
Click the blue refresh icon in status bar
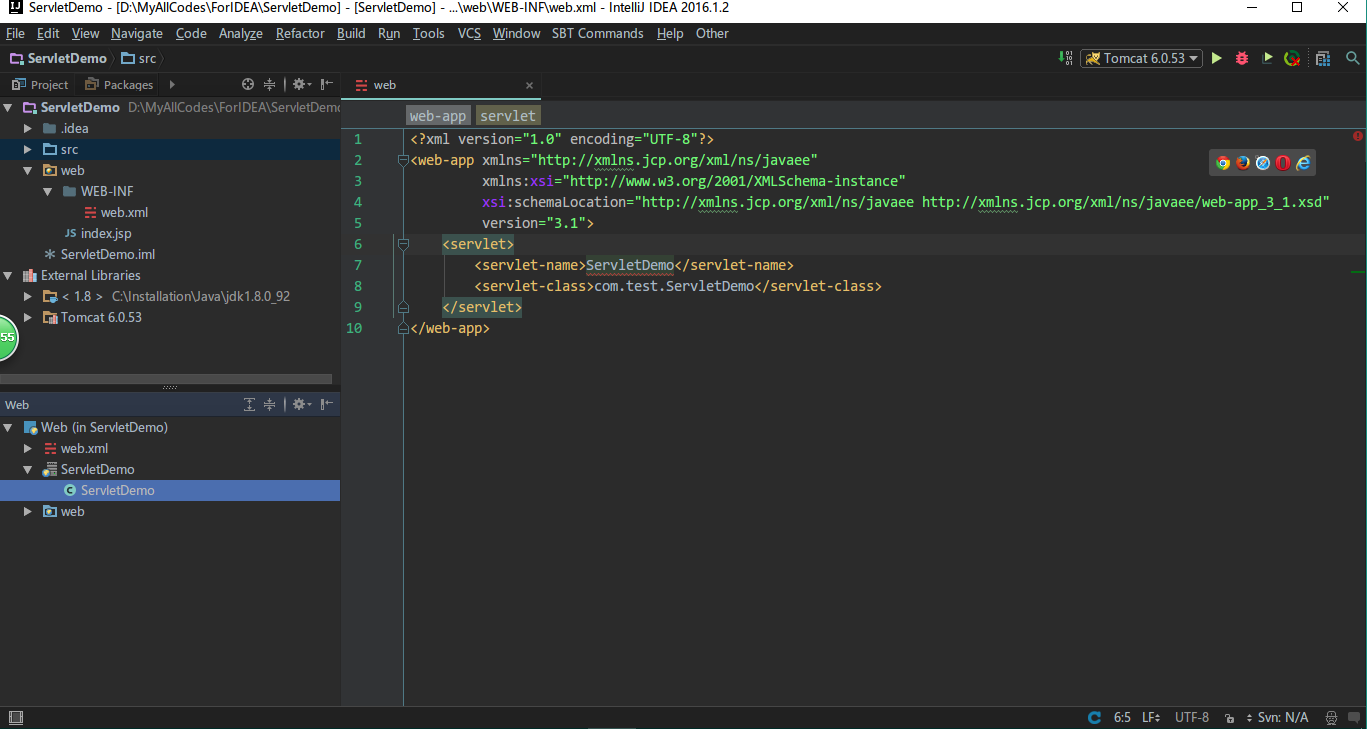(1094, 718)
